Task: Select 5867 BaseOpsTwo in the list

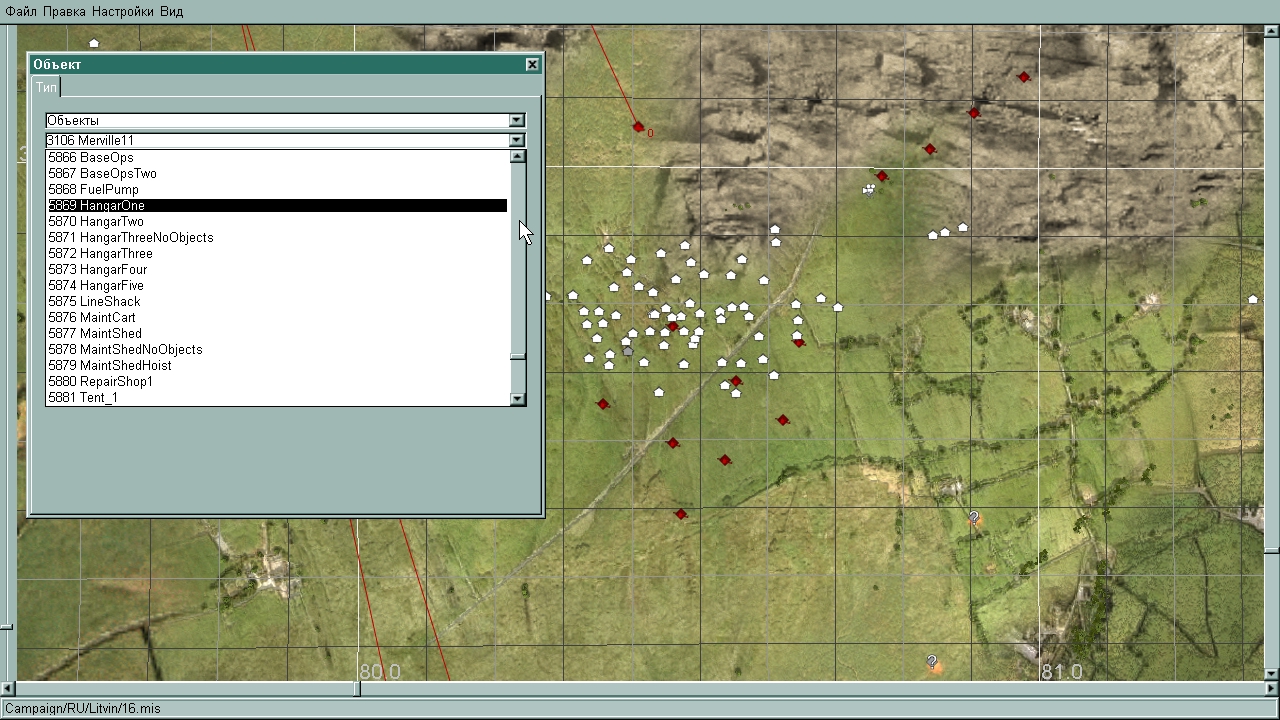Action: (278, 174)
